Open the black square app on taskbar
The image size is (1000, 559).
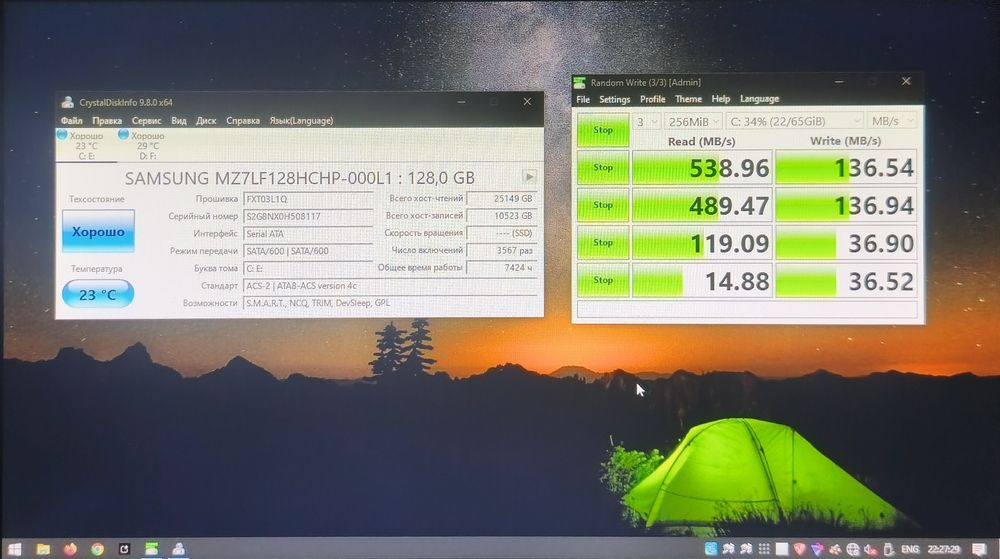pyautogui.click(x=124, y=549)
